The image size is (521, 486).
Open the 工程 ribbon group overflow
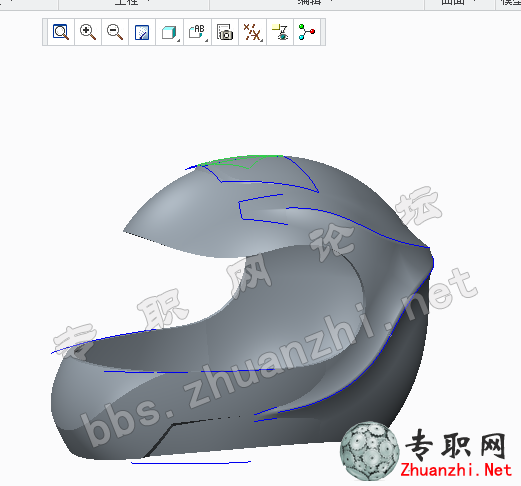(148, 1)
